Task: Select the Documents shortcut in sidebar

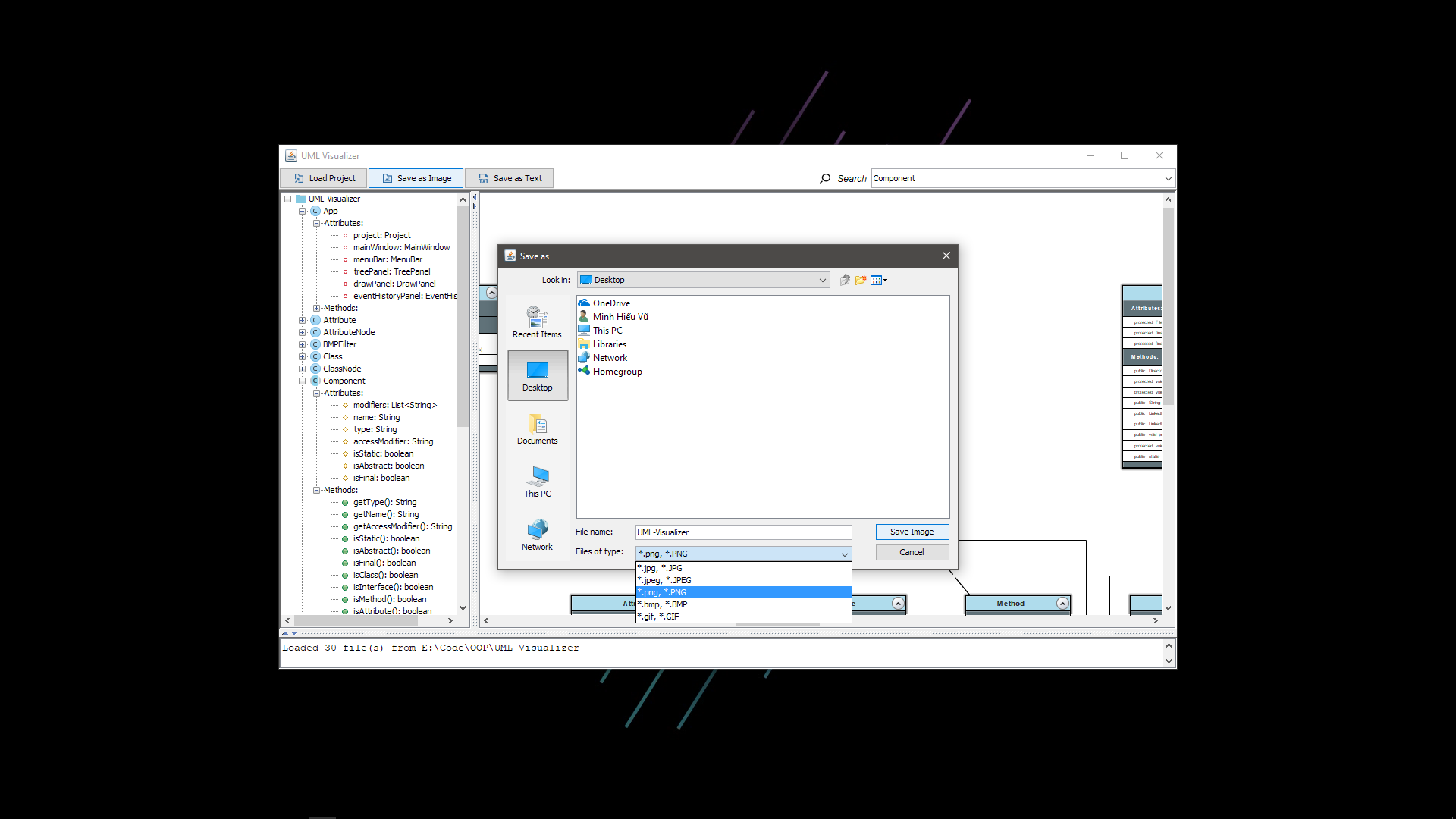Action: click(537, 428)
